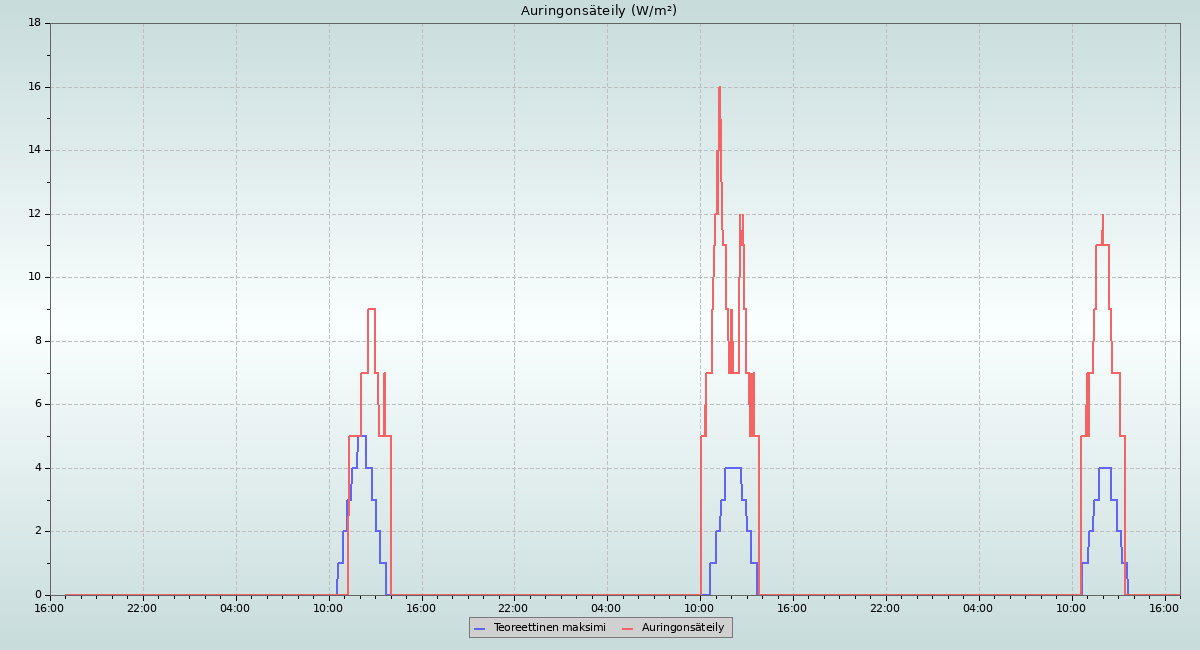Click the y-axis label 14
Viewport: 1200px width, 650px height.
tap(34, 150)
